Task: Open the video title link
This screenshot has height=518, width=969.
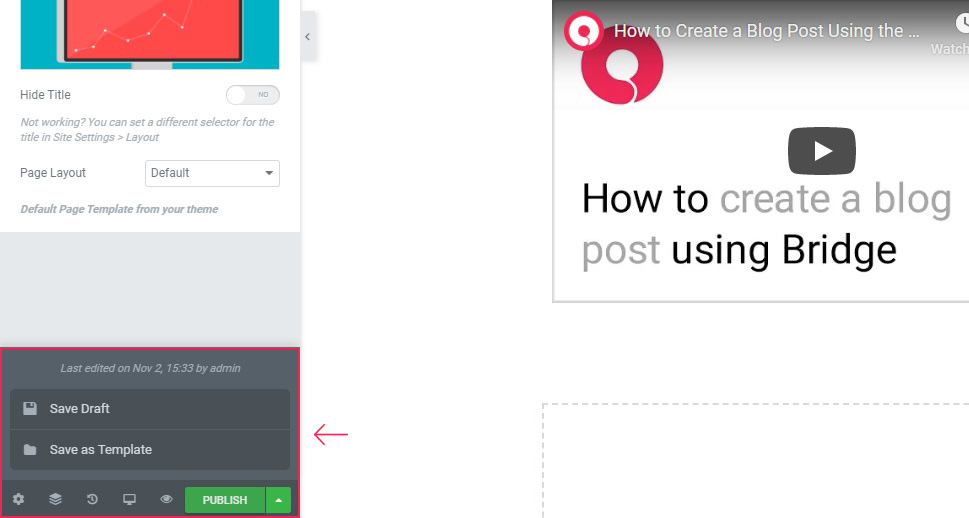Action: 766,31
